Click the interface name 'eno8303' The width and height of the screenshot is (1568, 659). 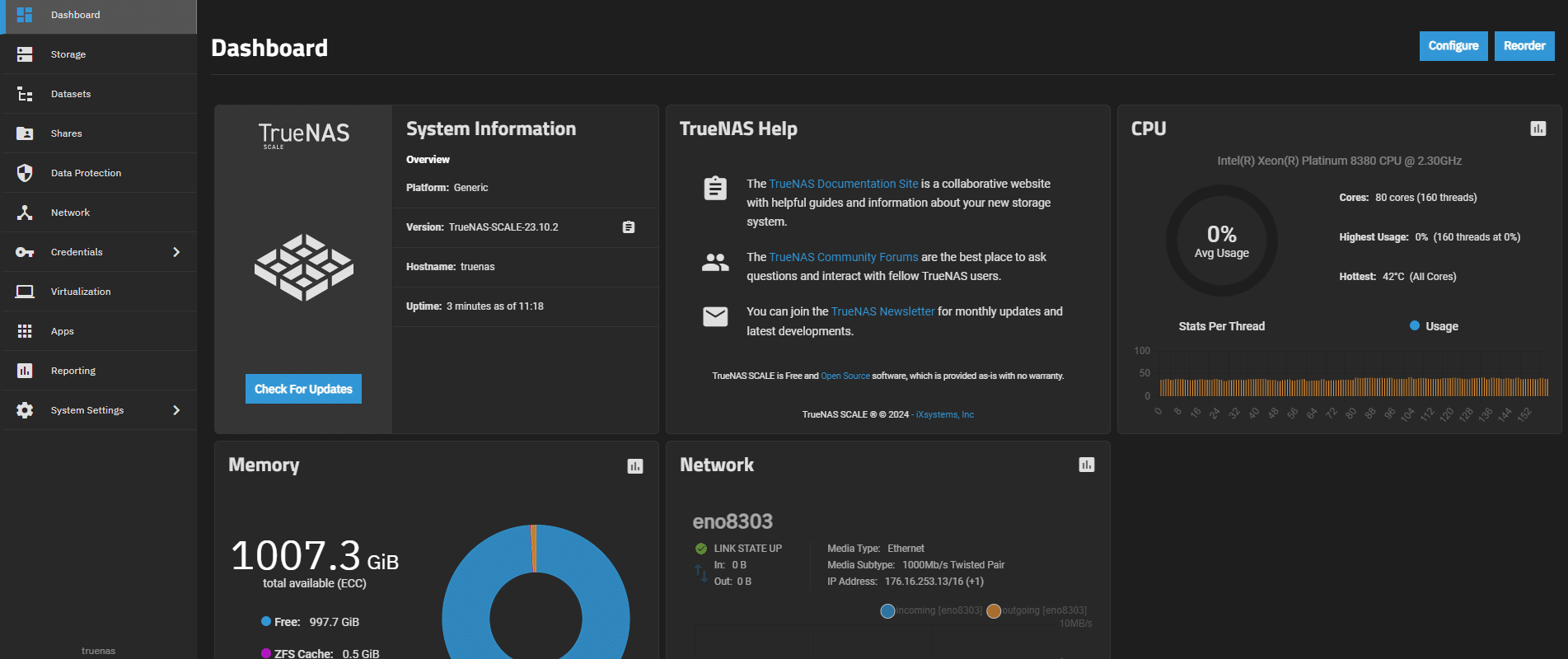[x=733, y=521]
